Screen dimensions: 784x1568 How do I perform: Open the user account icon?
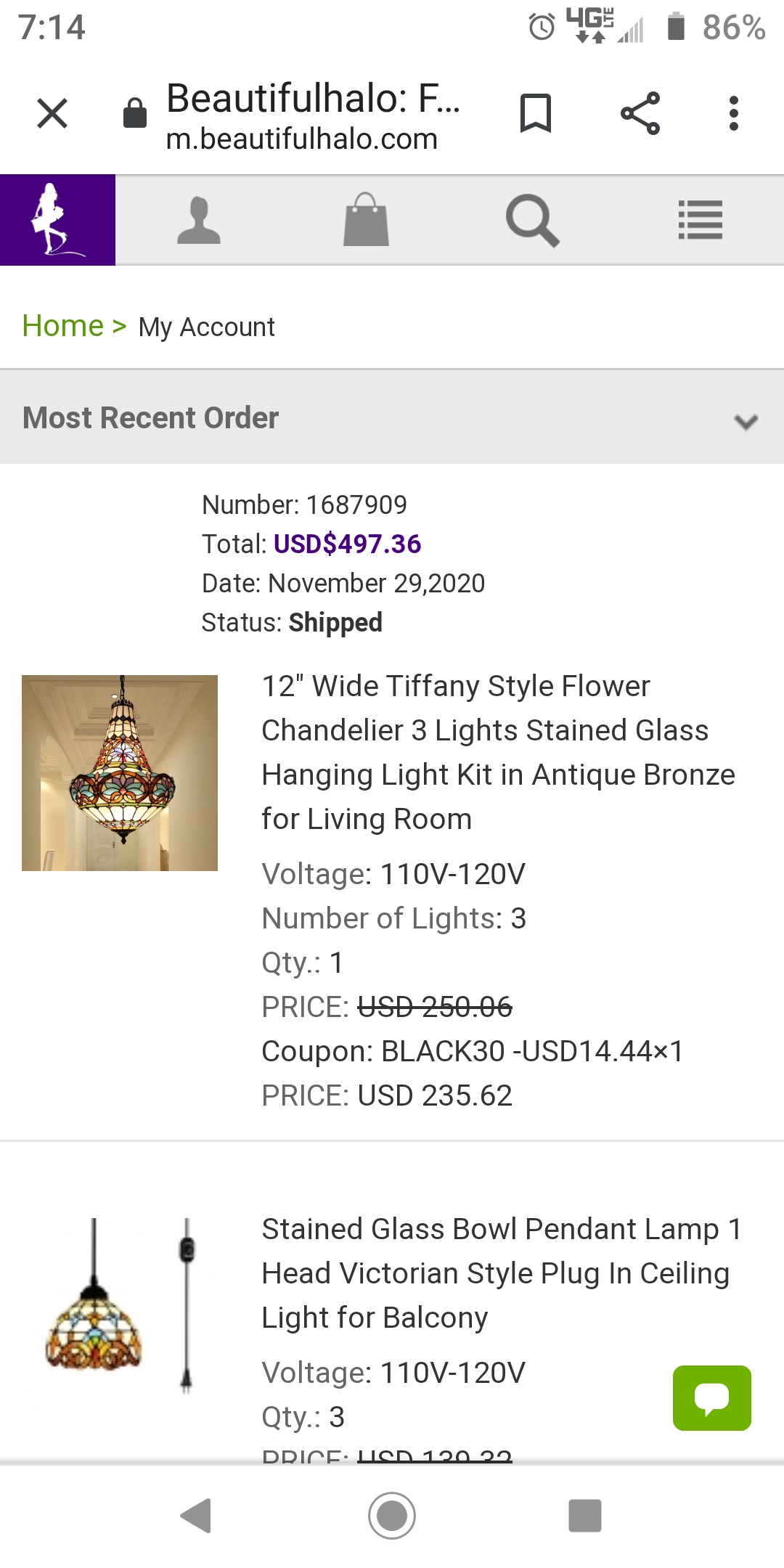point(199,220)
